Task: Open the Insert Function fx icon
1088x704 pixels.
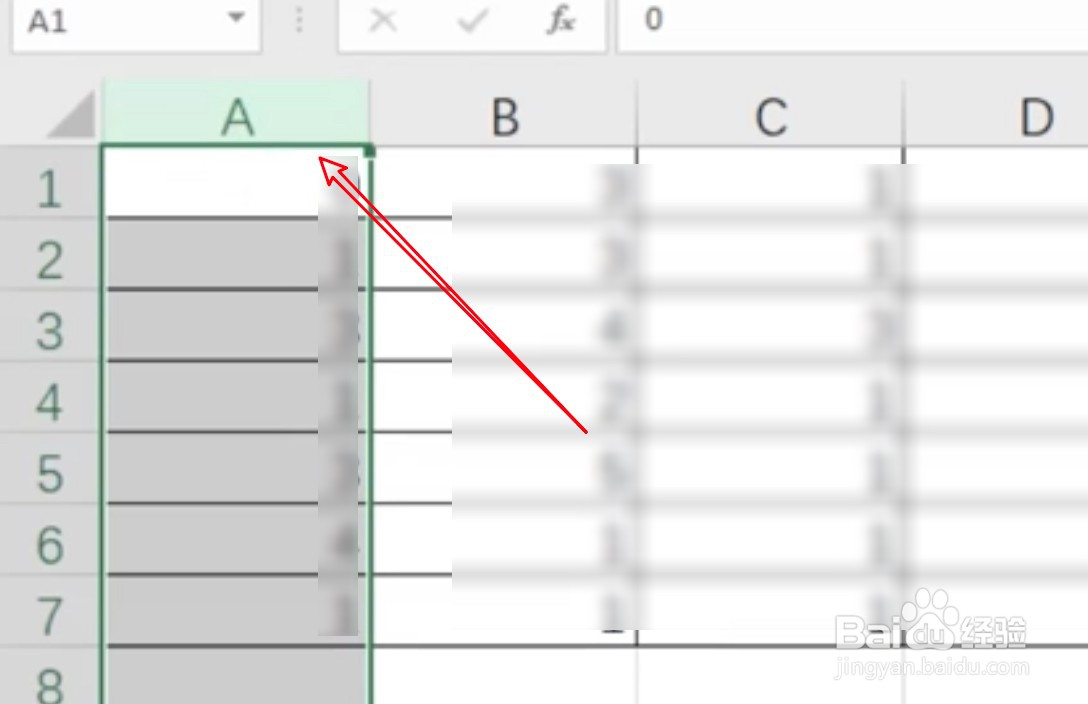Action: point(561,20)
